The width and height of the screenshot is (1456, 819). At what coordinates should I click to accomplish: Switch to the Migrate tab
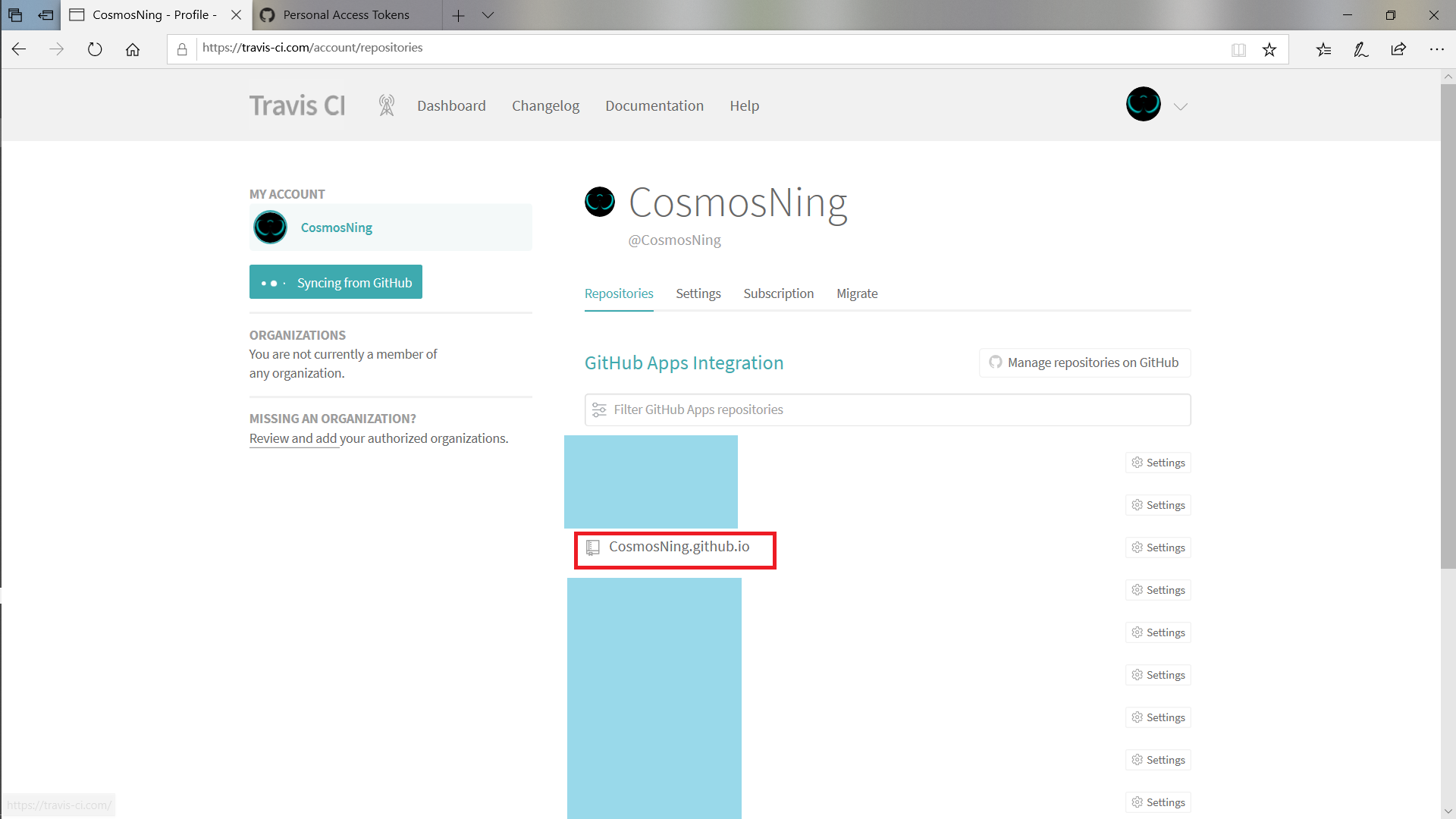click(x=857, y=293)
